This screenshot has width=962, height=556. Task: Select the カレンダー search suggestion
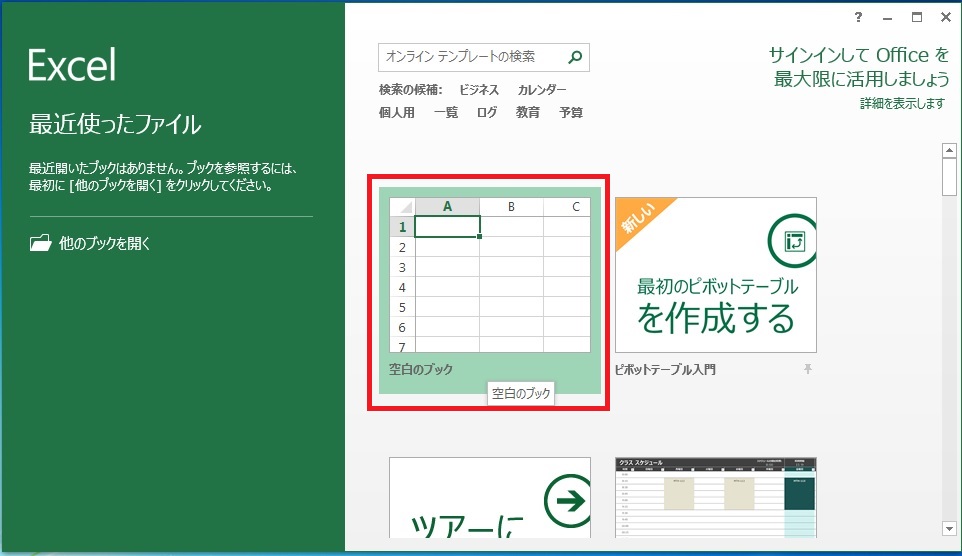[542, 90]
